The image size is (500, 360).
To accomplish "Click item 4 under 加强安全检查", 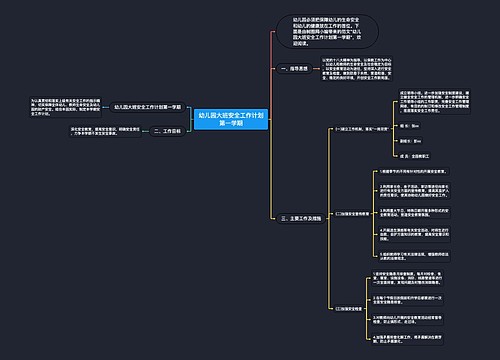I will point(407,339).
